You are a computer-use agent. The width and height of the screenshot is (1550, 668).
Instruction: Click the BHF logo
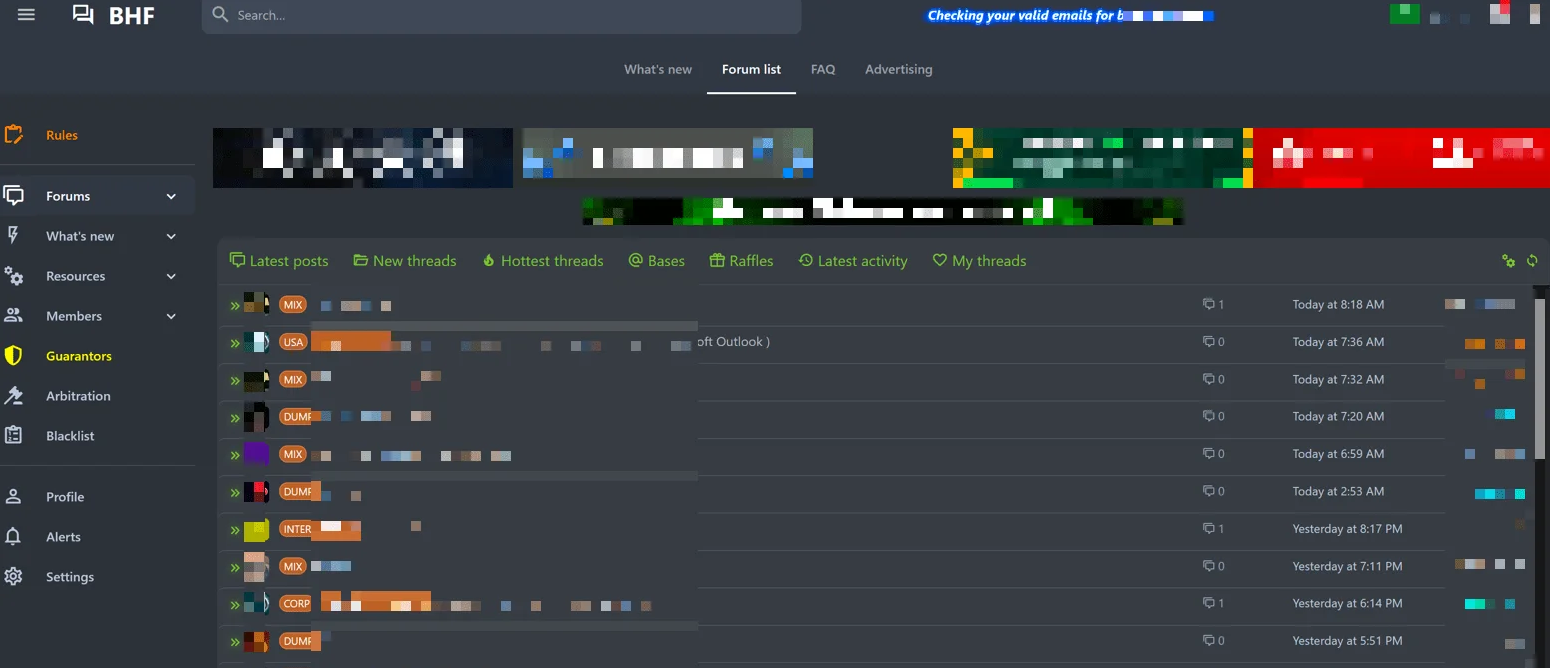pos(113,15)
